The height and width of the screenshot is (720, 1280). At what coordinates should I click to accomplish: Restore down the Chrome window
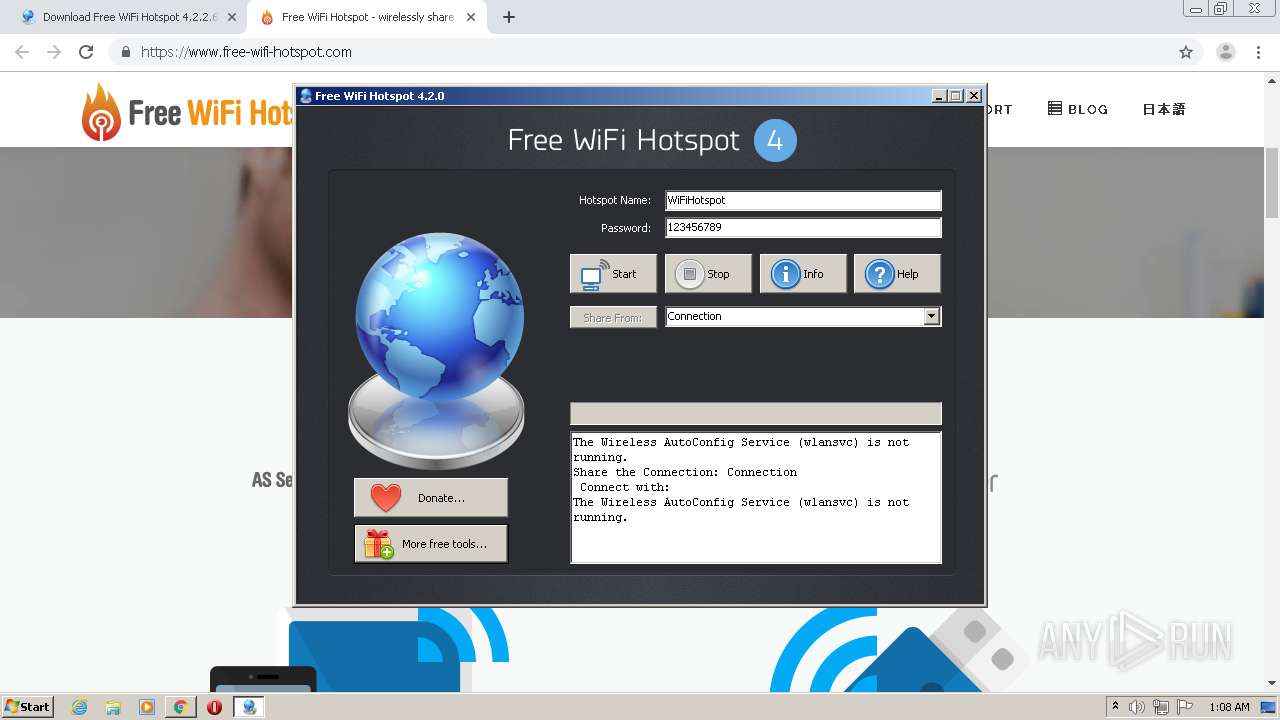[1221, 9]
